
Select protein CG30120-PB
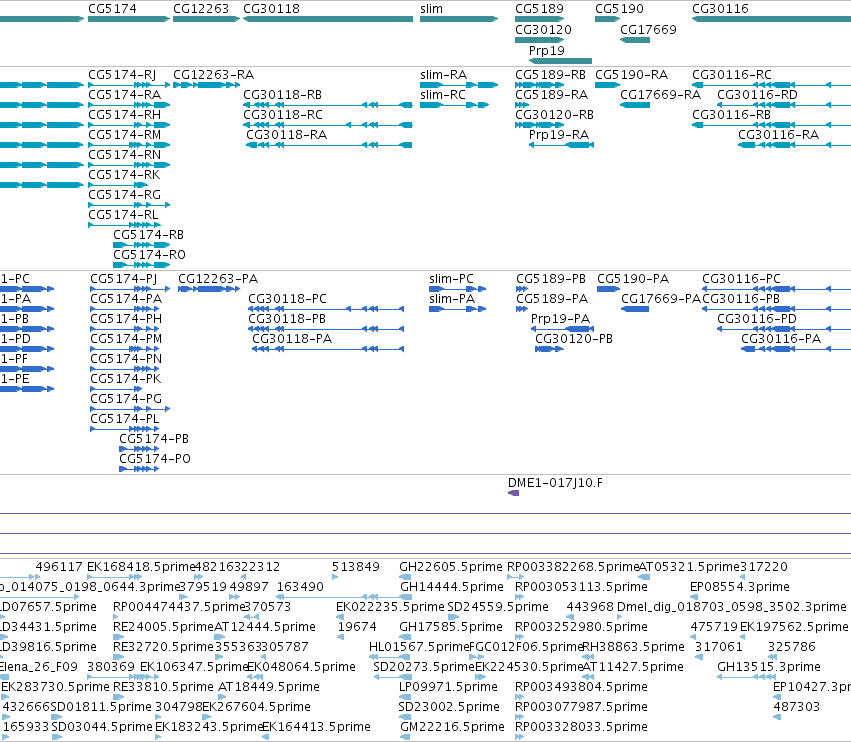tap(574, 339)
